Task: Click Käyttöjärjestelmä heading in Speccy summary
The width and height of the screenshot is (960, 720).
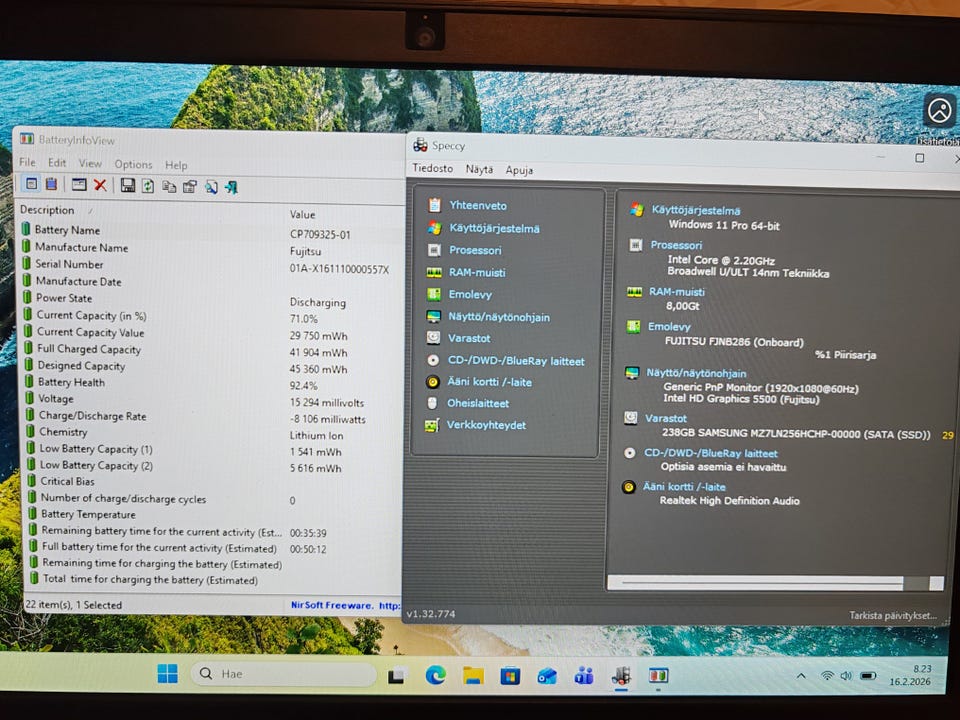Action: click(x=696, y=210)
